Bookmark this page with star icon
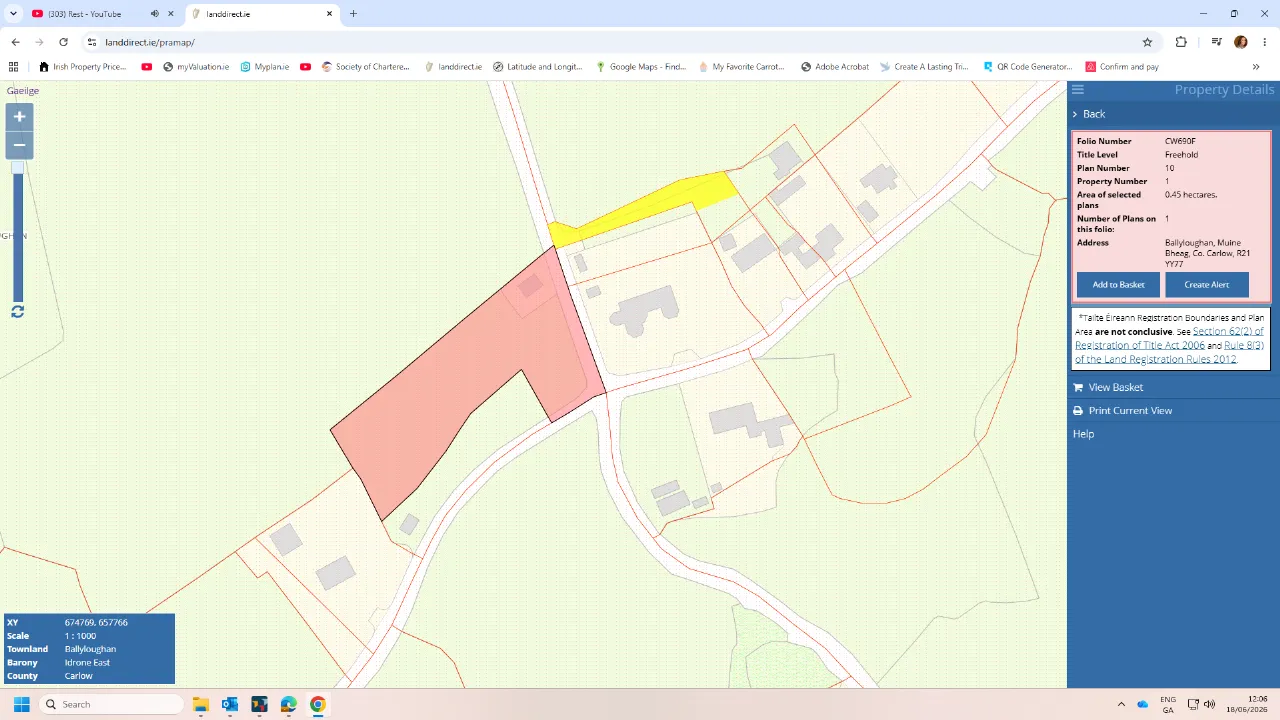Image resolution: width=1280 pixels, height=720 pixels. 1147,42
